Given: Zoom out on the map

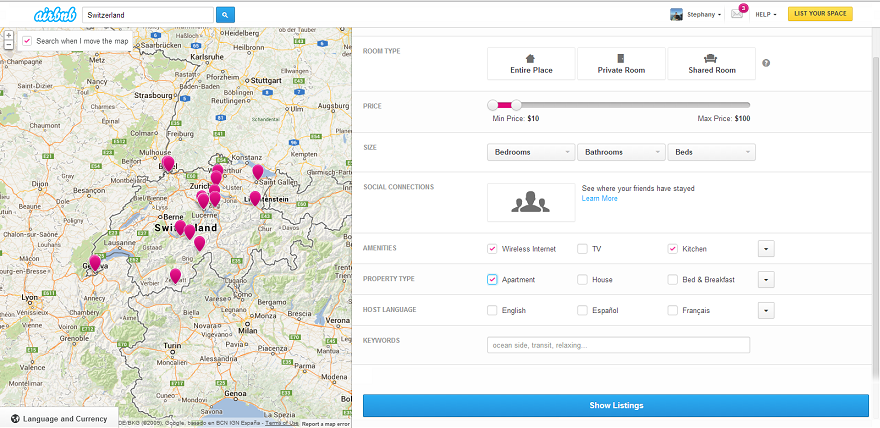Looking at the screenshot, I should (x=8, y=44).
